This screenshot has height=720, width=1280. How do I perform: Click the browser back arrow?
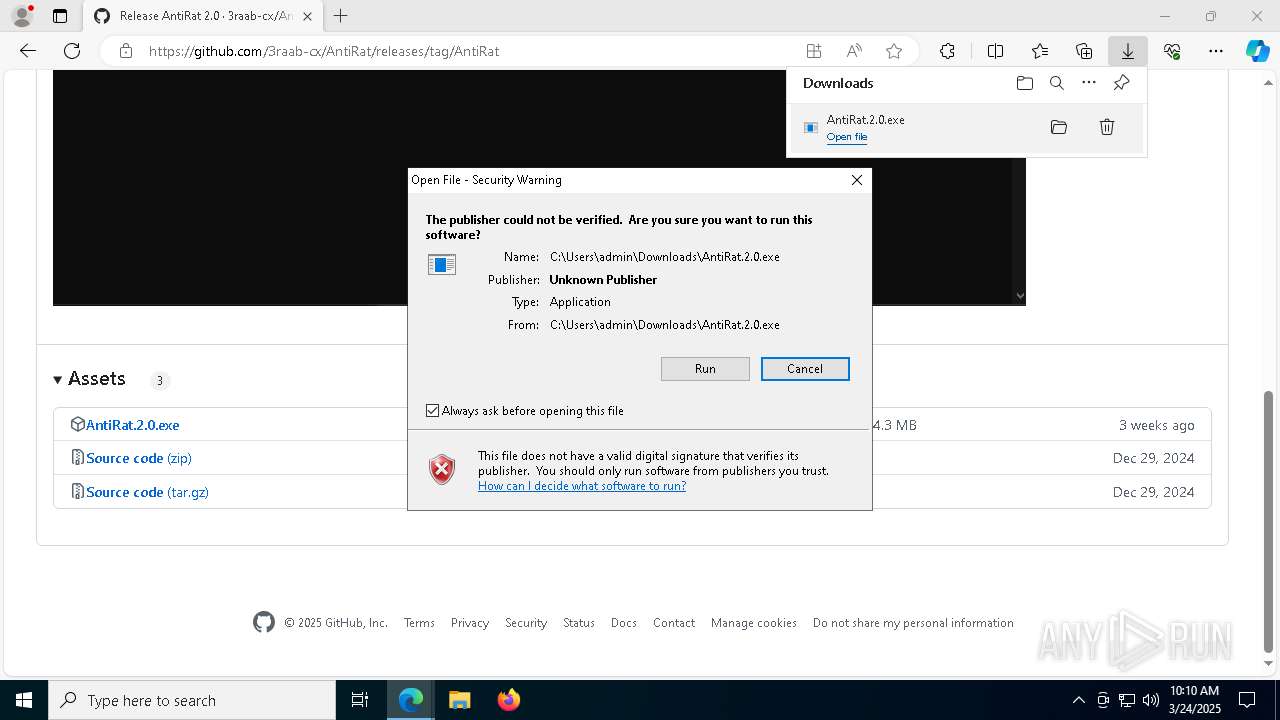28,51
